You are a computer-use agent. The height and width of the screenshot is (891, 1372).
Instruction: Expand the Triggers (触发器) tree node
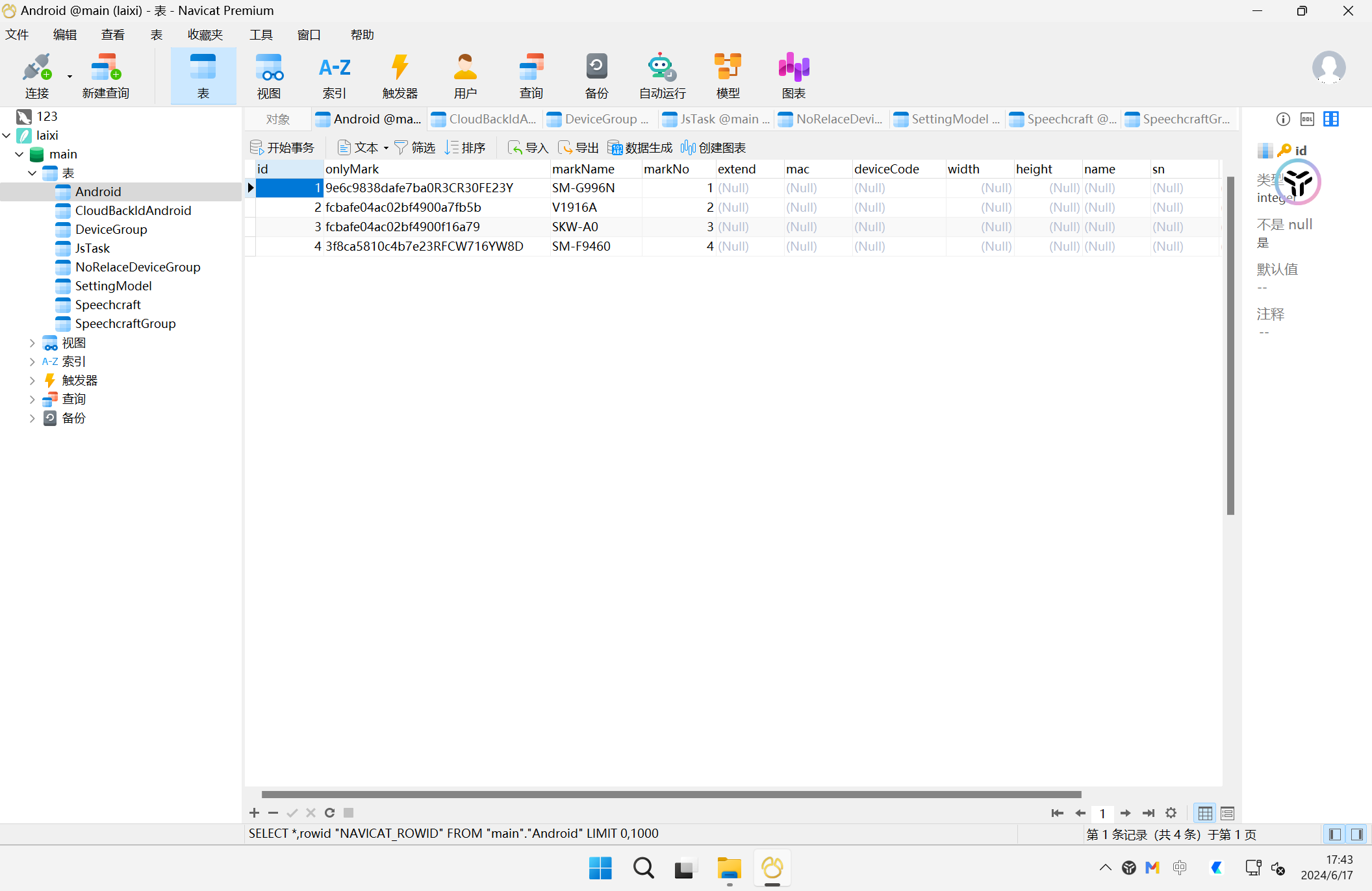[x=32, y=380]
